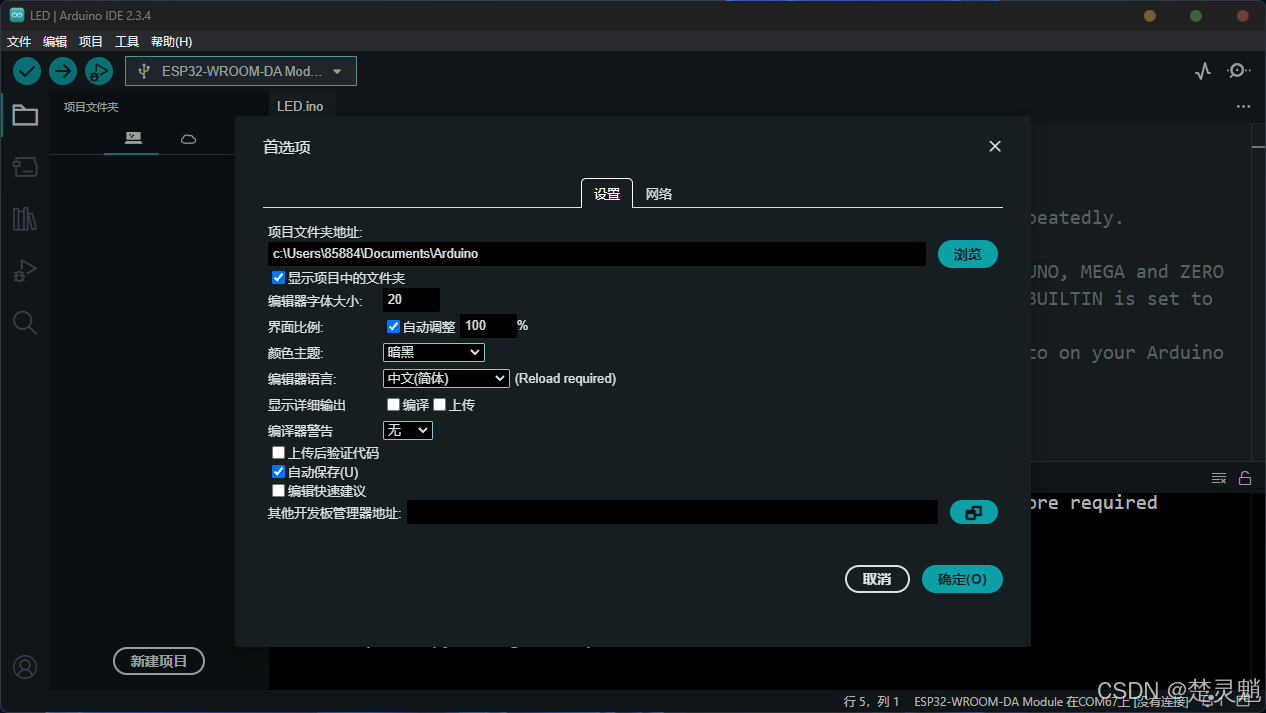This screenshot has height=713, width=1266.
Task: Click the cursor position status 行 5, 列 1
Action: tap(872, 701)
